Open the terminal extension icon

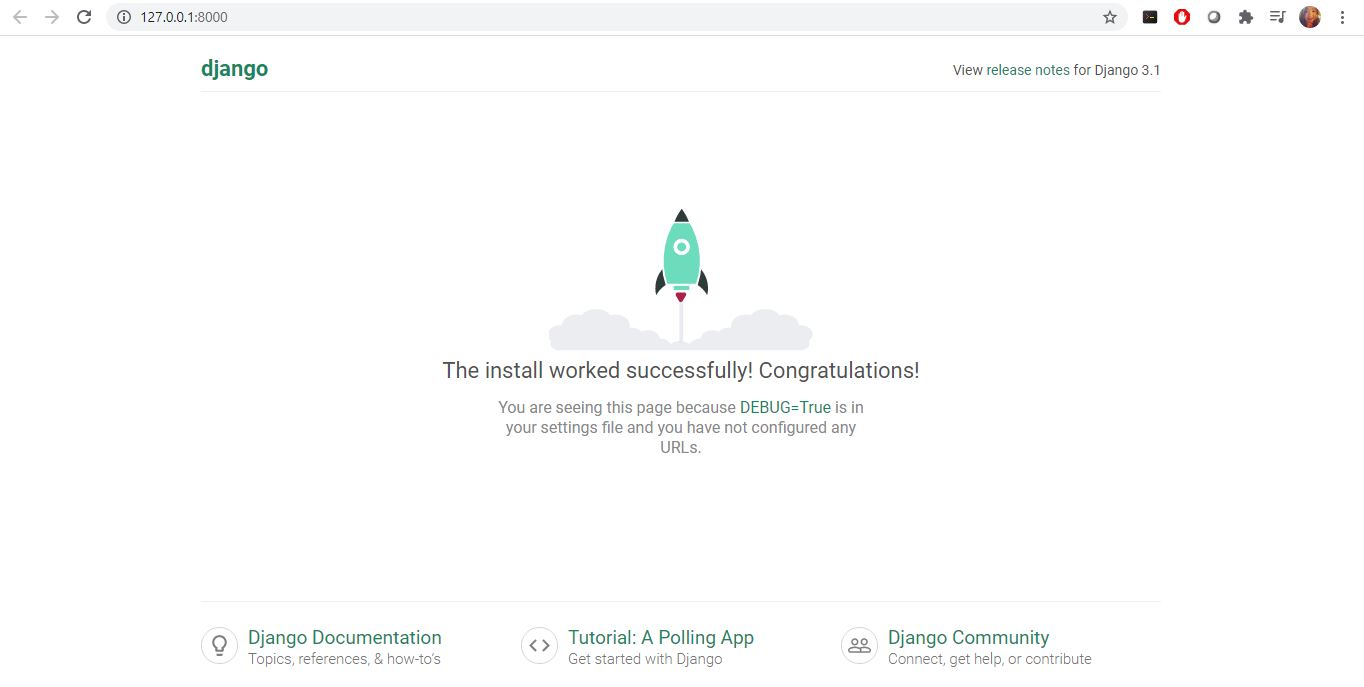pyautogui.click(x=1150, y=17)
